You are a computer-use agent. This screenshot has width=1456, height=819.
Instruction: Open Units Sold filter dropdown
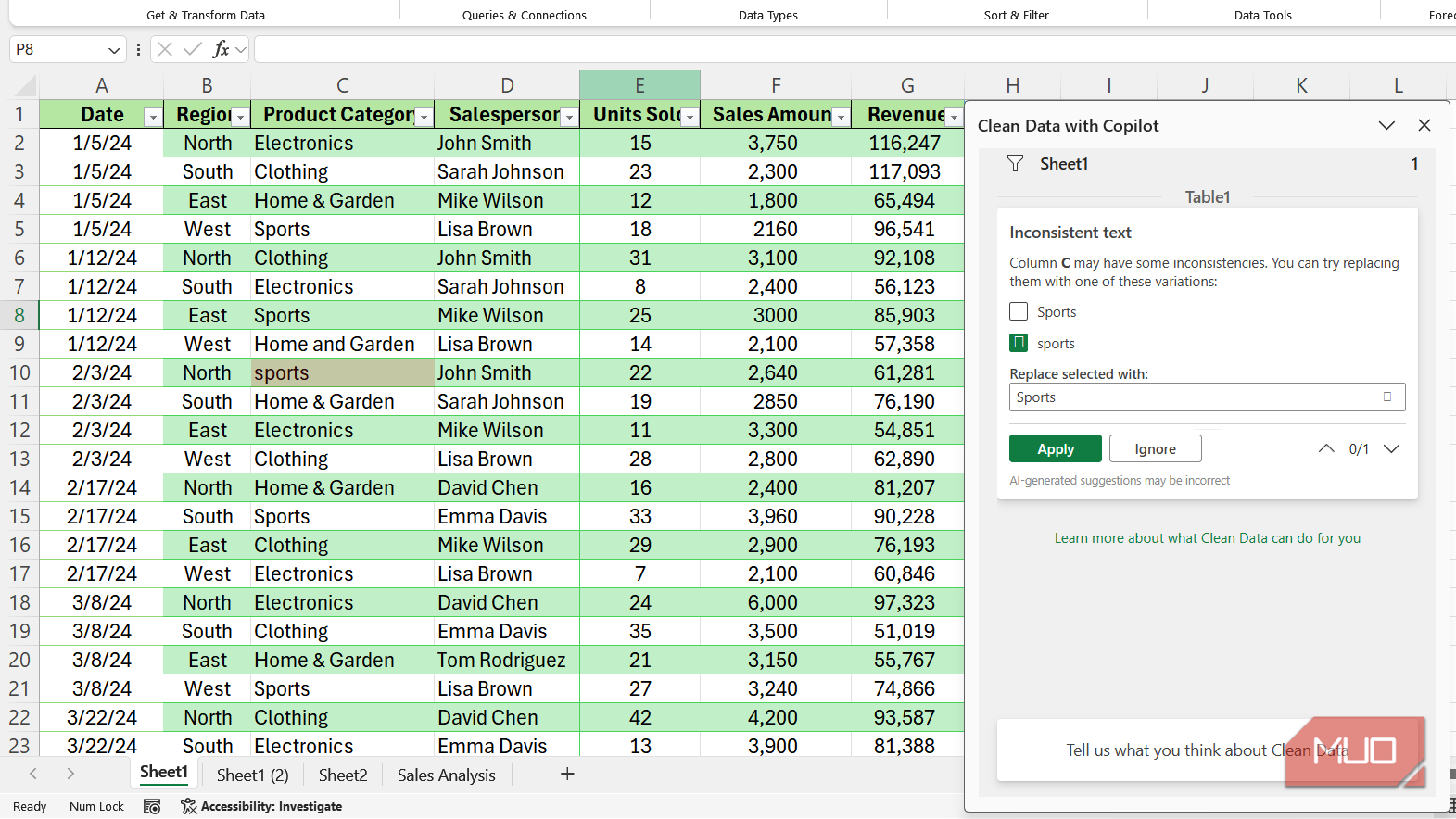tap(690, 117)
